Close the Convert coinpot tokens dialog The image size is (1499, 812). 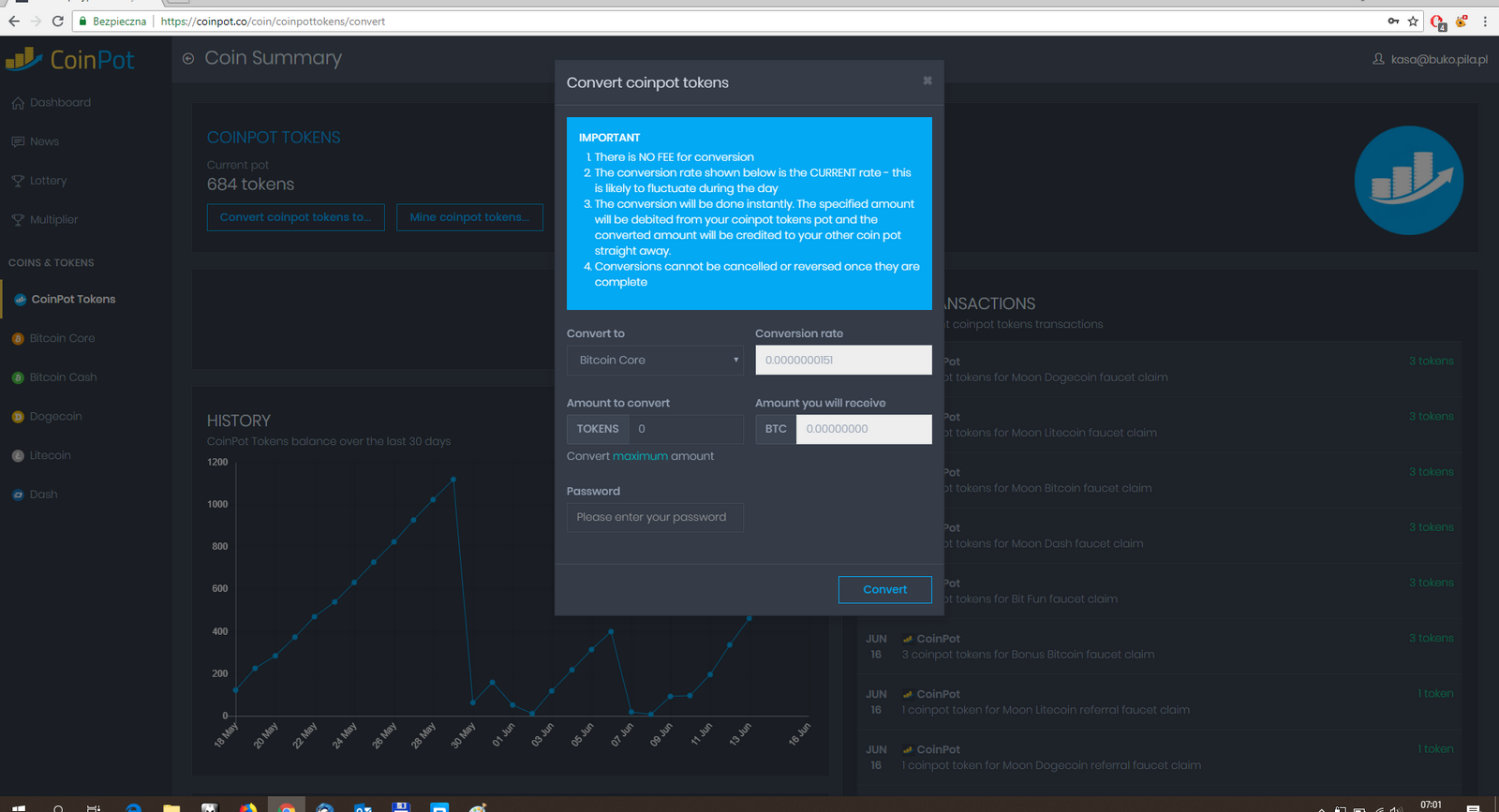pyautogui.click(x=928, y=81)
